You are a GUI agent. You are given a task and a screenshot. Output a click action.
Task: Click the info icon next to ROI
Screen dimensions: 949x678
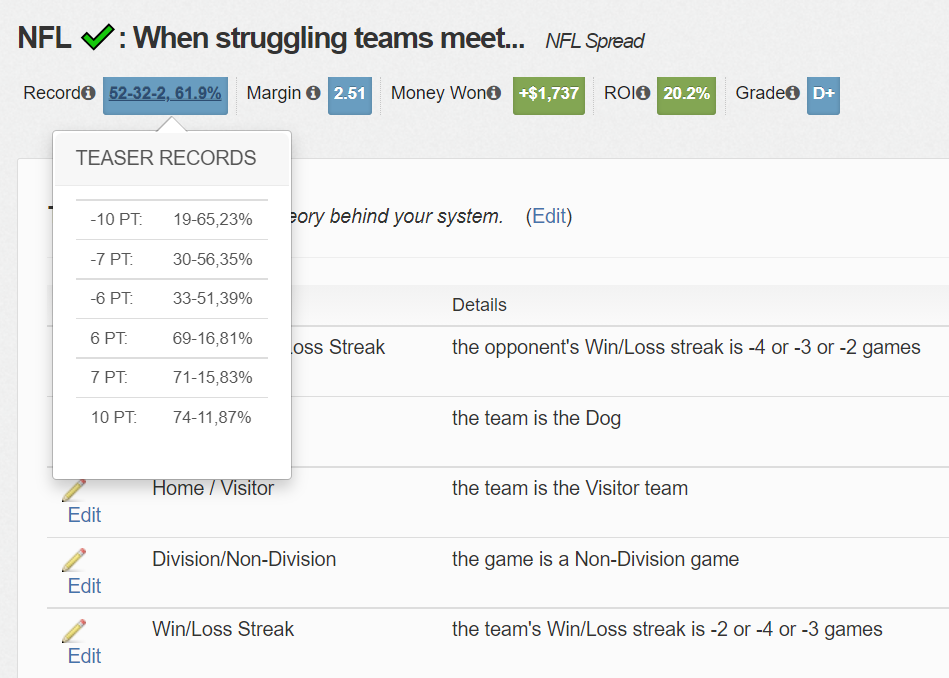643,93
